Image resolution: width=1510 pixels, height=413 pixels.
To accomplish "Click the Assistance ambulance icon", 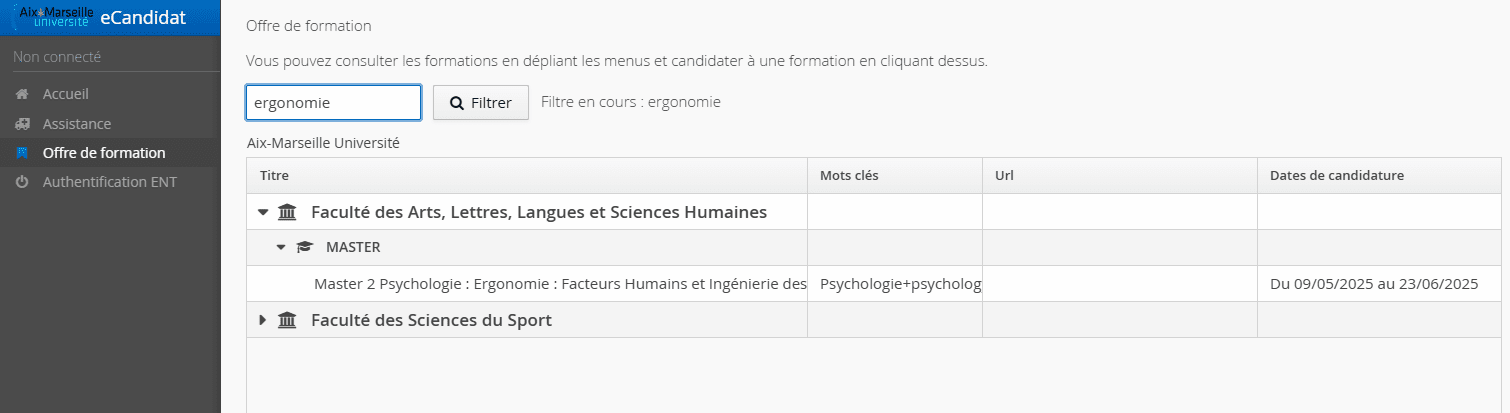I will 22,124.
